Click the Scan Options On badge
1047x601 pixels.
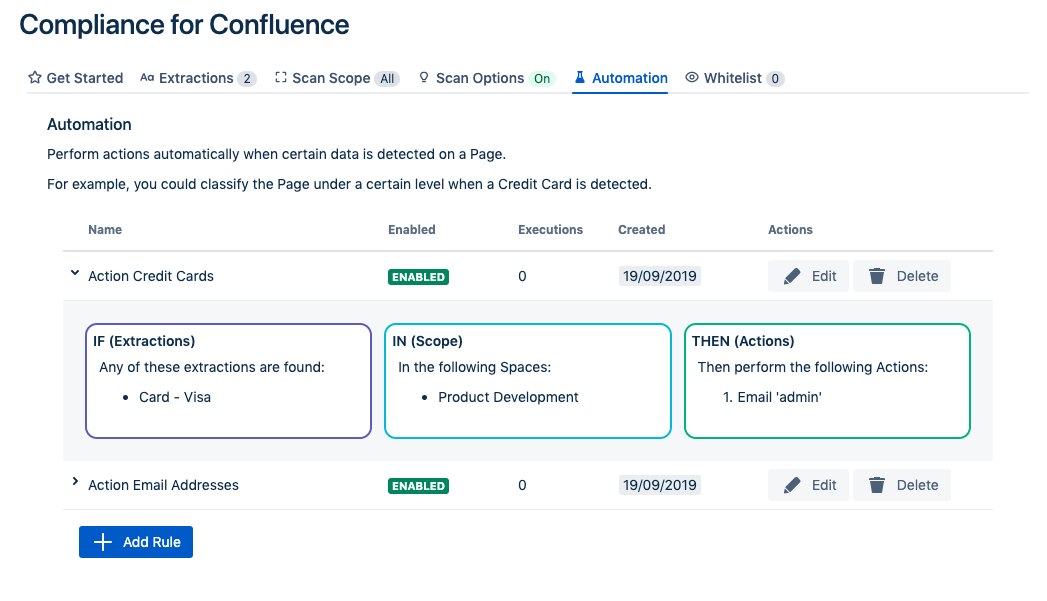[541, 78]
